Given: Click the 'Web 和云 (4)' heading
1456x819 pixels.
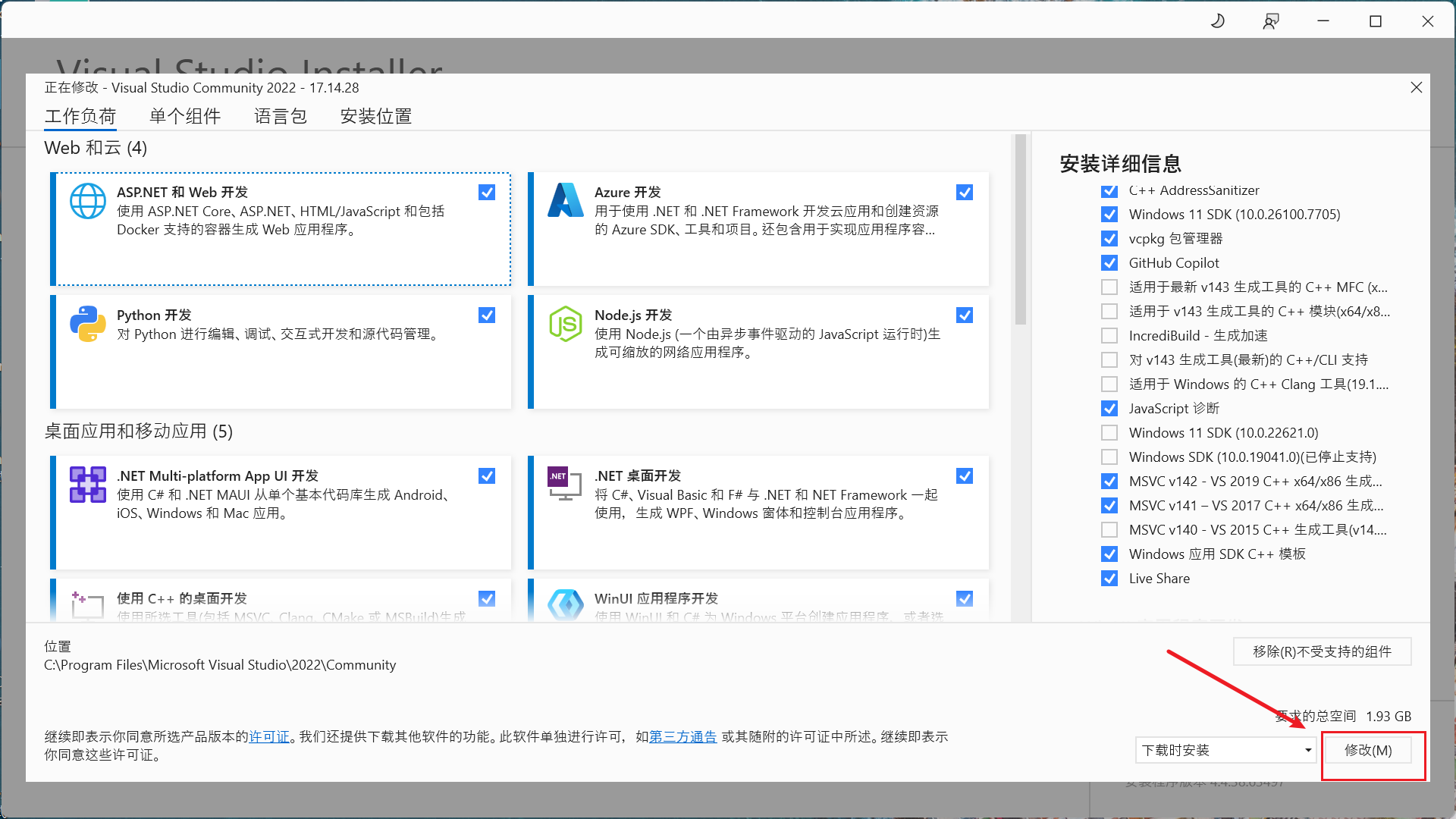Looking at the screenshot, I should point(96,148).
